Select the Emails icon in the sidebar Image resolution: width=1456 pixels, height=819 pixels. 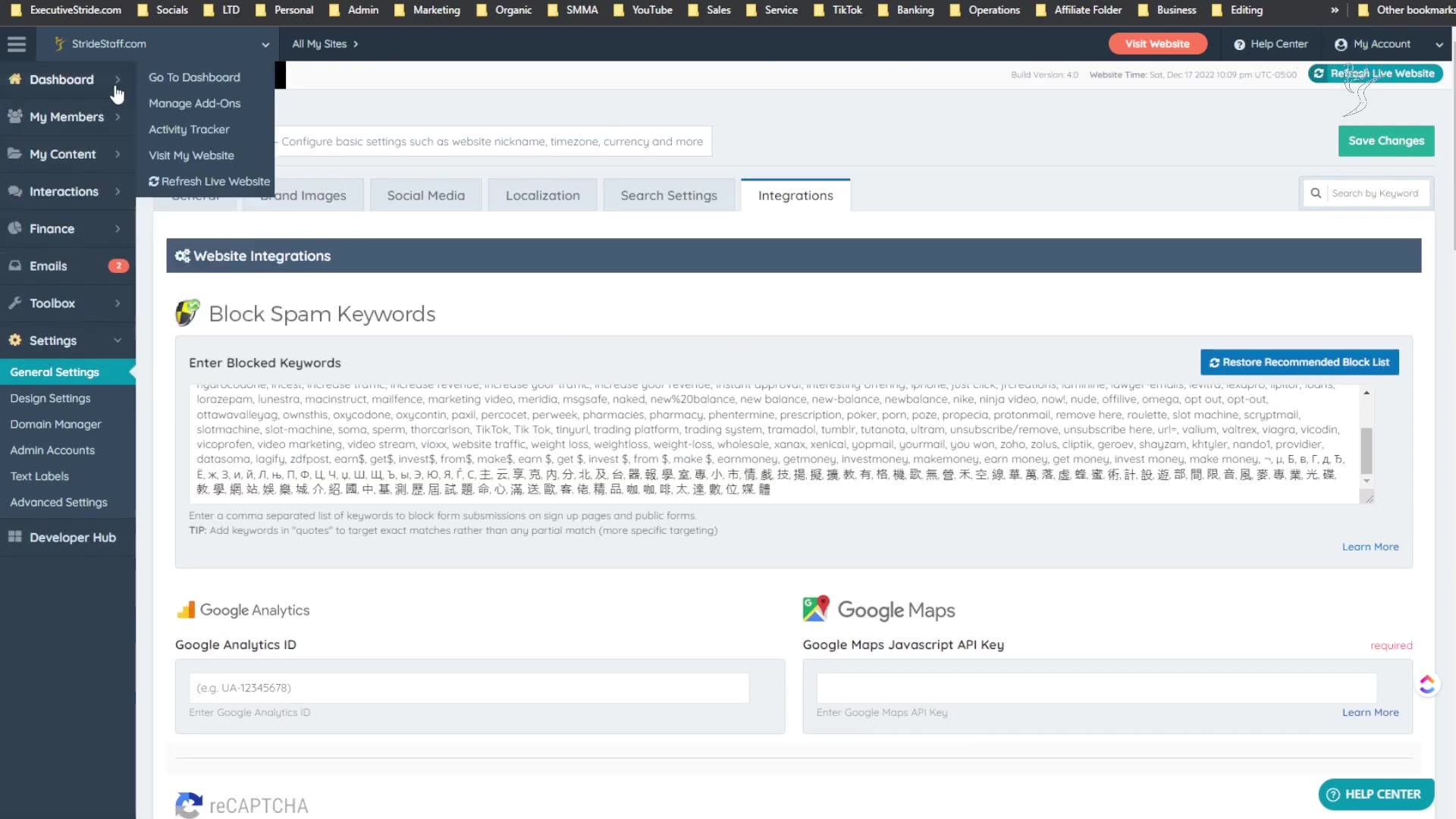coord(15,265)
